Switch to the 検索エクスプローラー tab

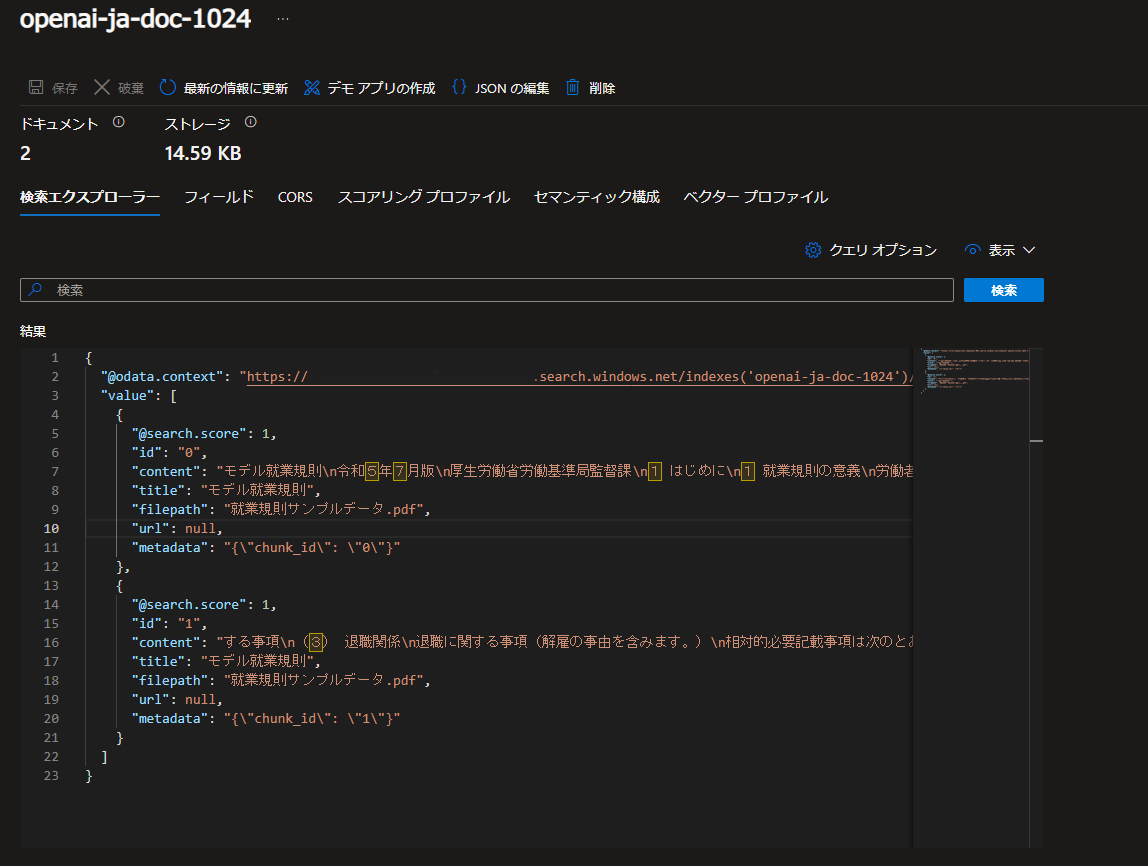[90, 197]
